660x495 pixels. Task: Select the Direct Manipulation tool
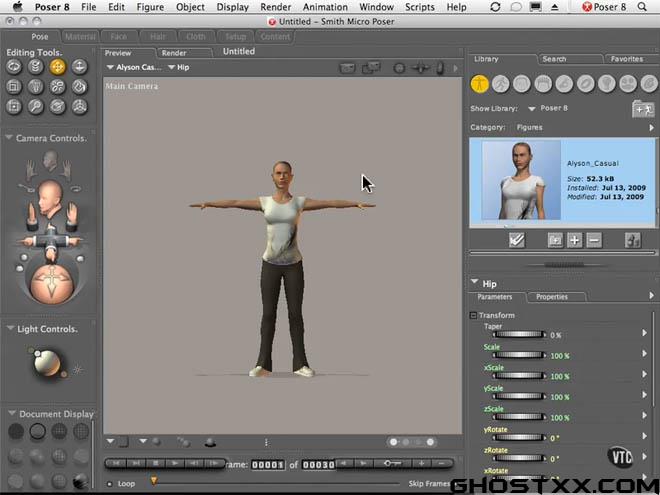click(80, 107)
